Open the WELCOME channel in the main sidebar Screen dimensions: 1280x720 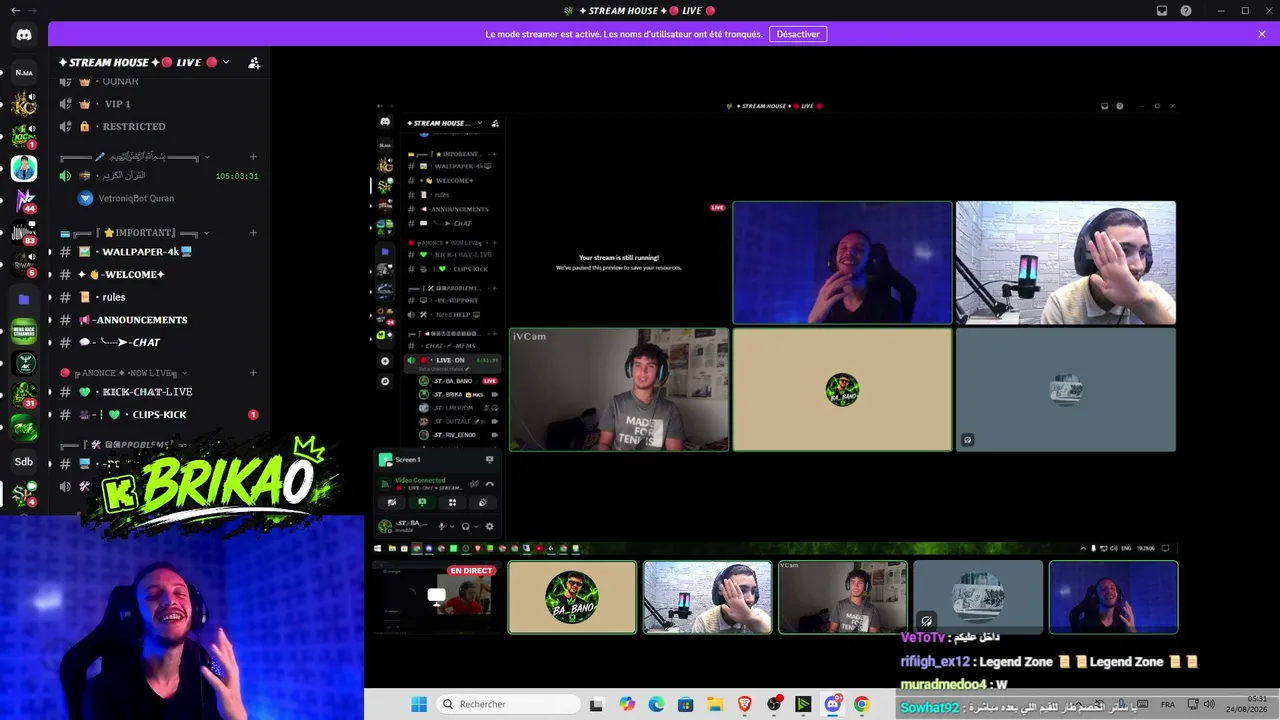(160, 274)
